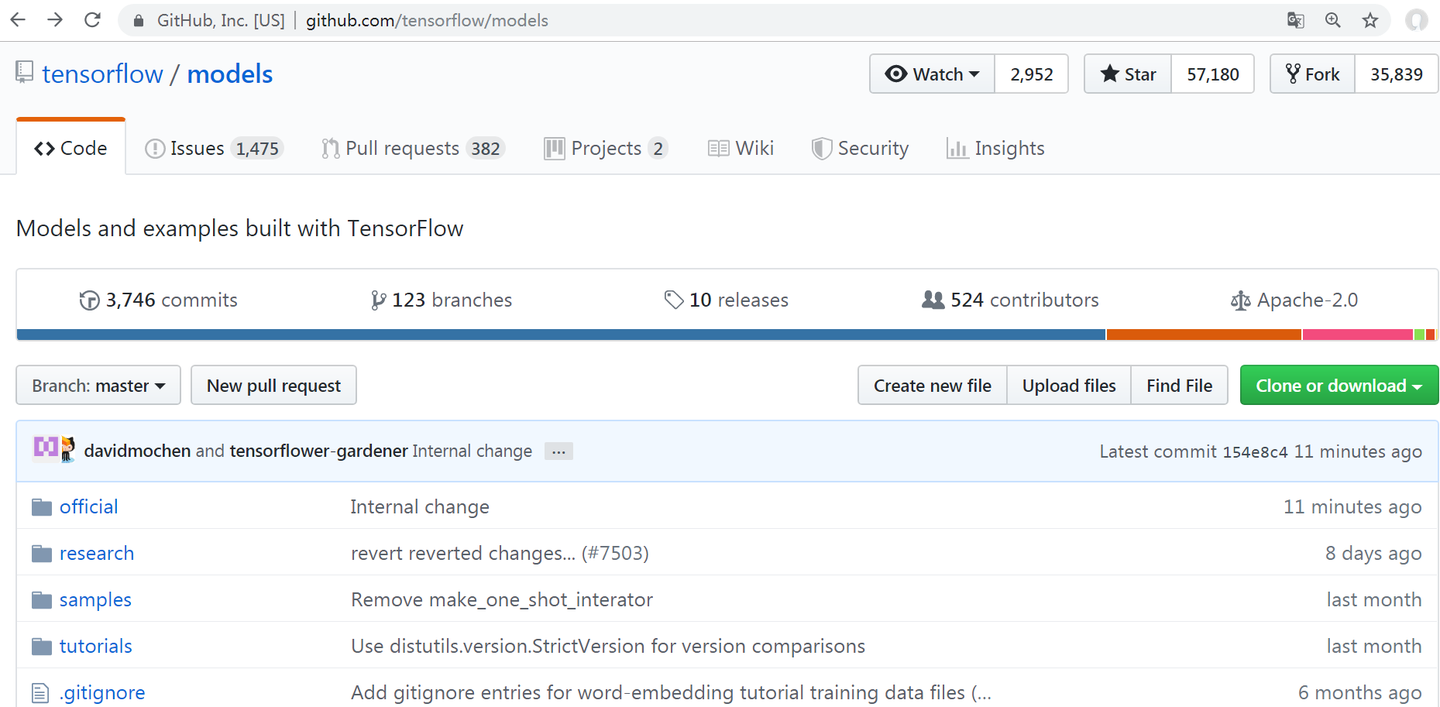Open the Clone or download dropdown
1440x707 pixels.
point(1338,386)
